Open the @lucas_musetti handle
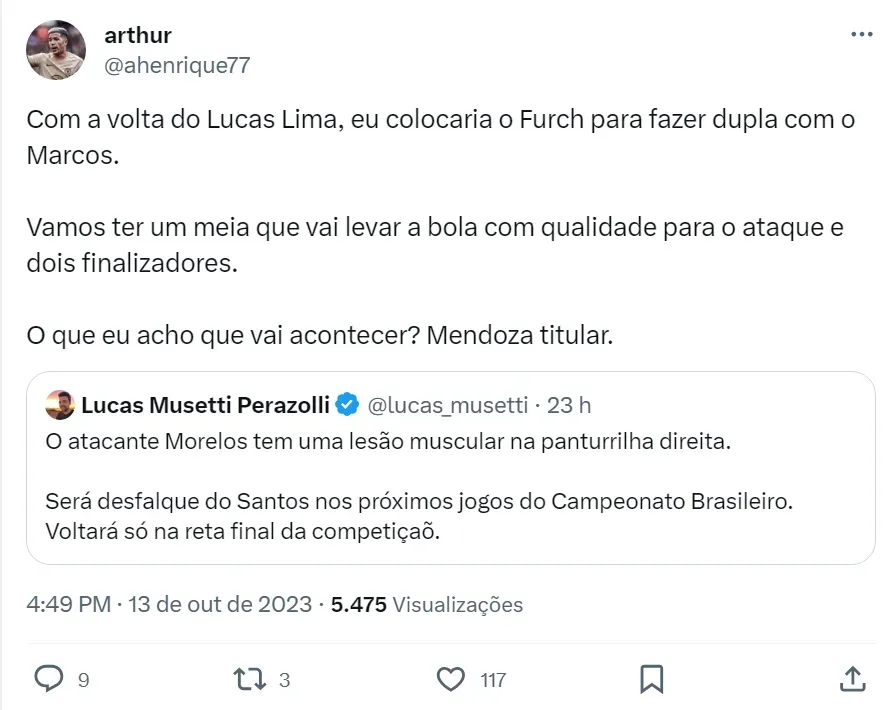 (448, 405)
